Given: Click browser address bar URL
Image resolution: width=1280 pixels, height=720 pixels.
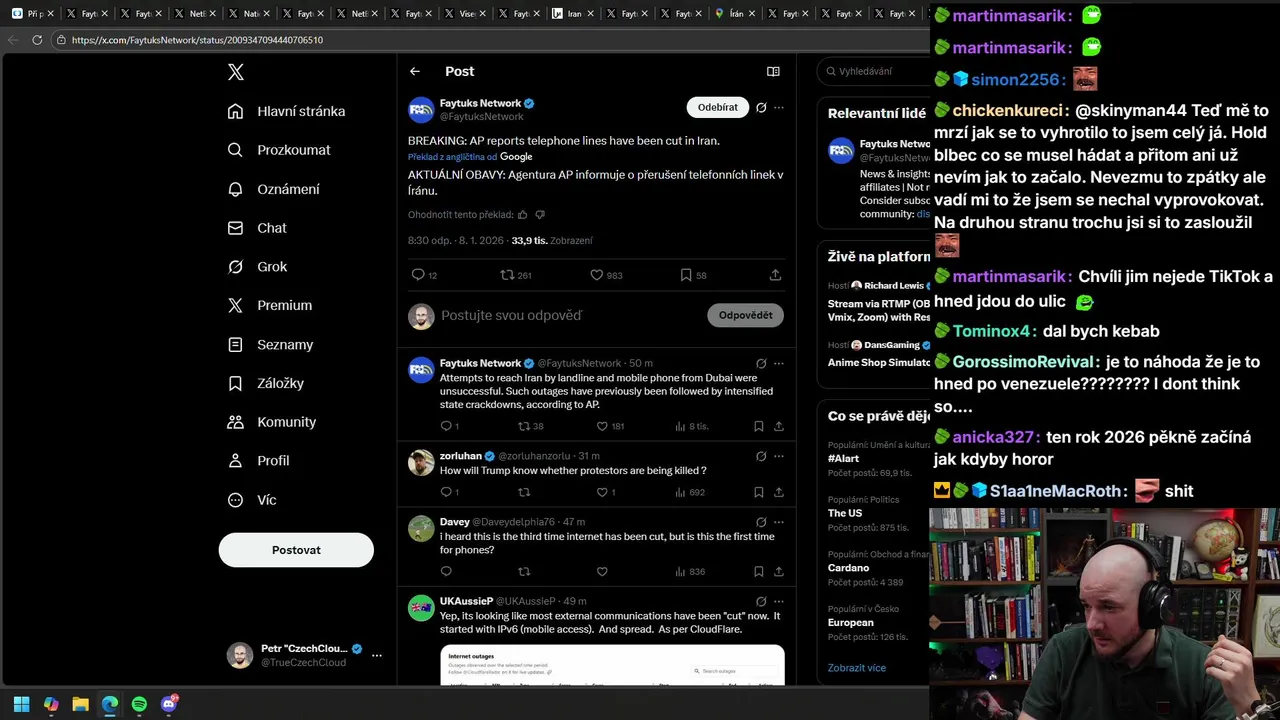Looking at the screenshot, I should 197,40.
